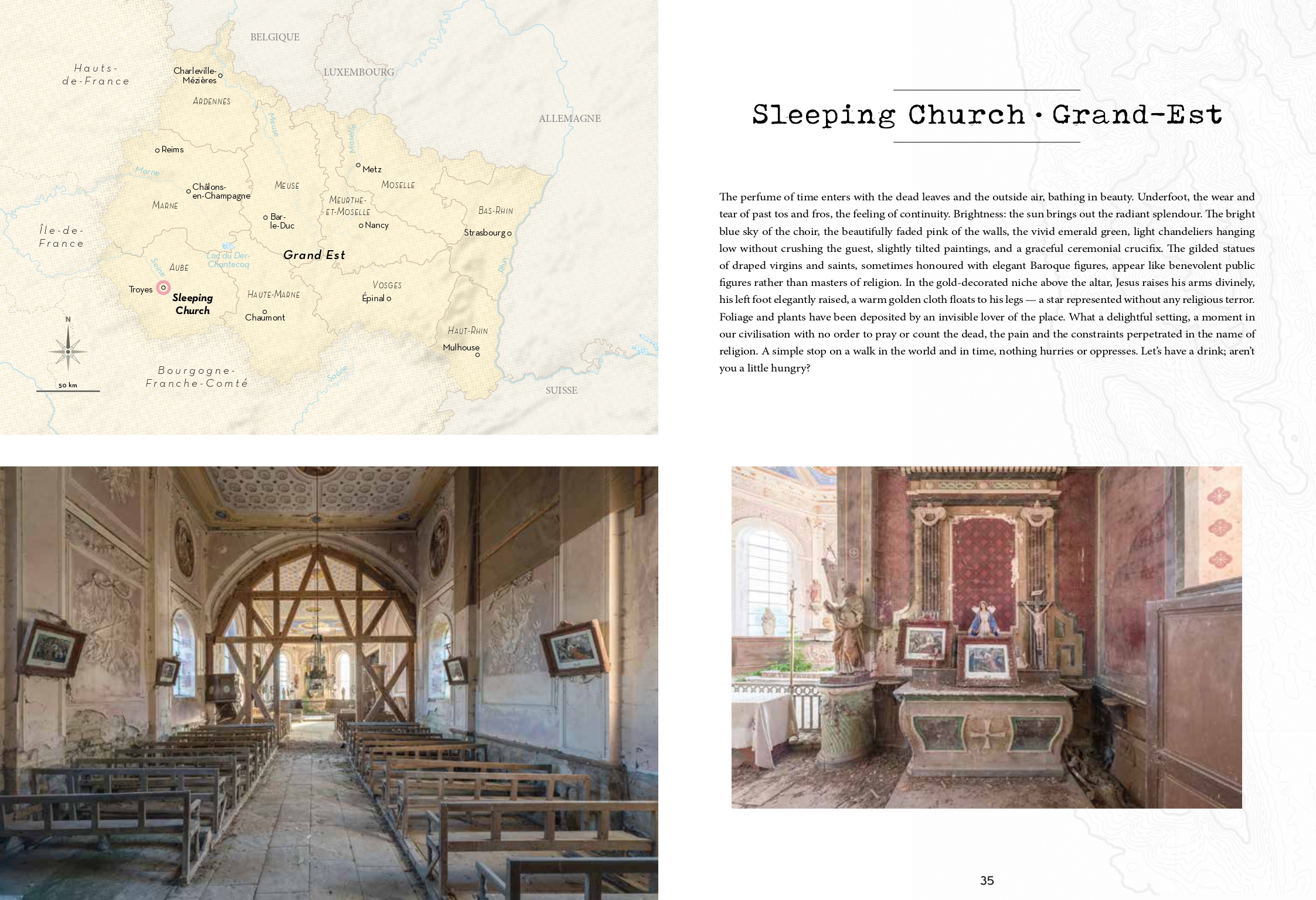Select the side altar chapel photo
The height and width of the screenshot is (900, 1316).
click(x=986, y=637)
